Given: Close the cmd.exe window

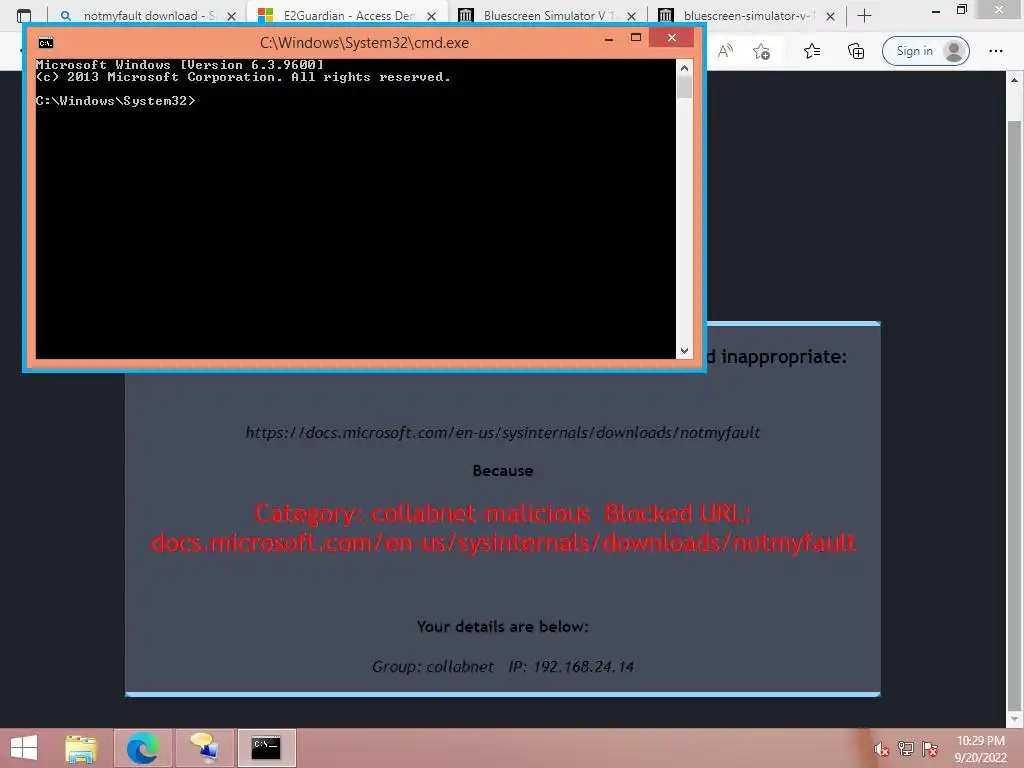Looking at the screenshot, I should (x=672, y=38).
